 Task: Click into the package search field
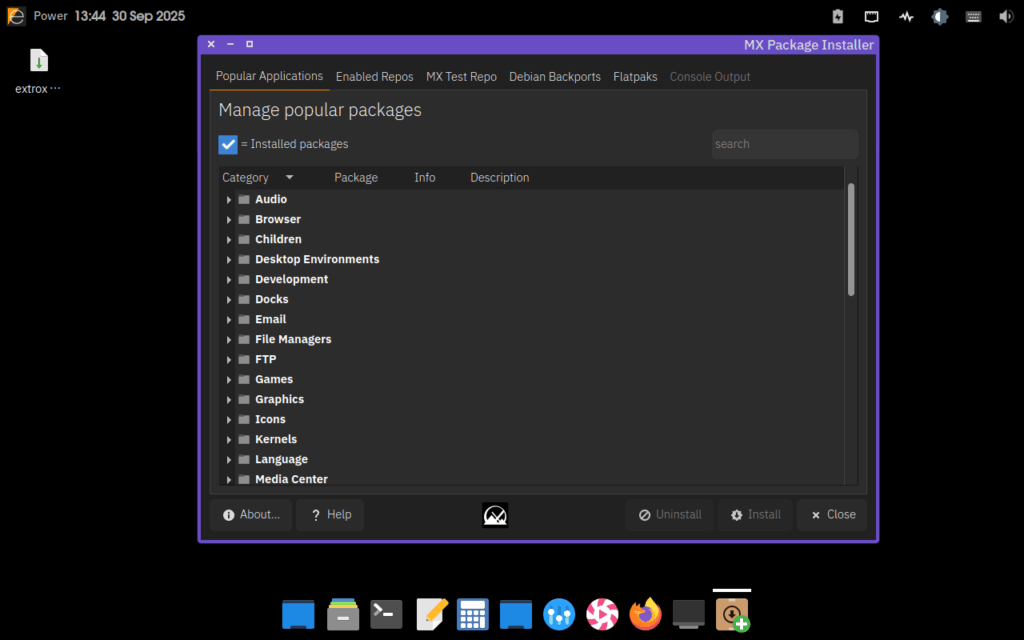pos(784,144)
